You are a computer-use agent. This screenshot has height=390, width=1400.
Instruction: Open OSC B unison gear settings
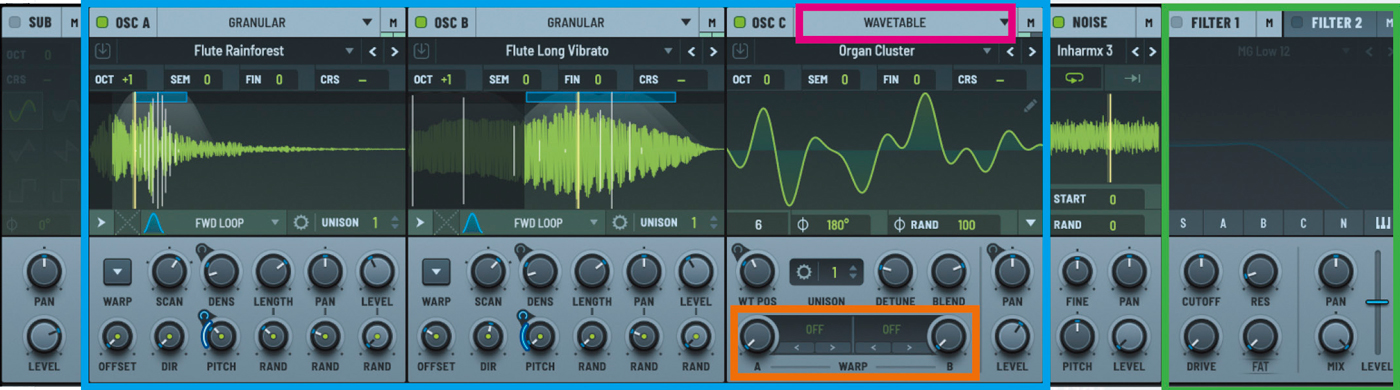coord(619,222)
